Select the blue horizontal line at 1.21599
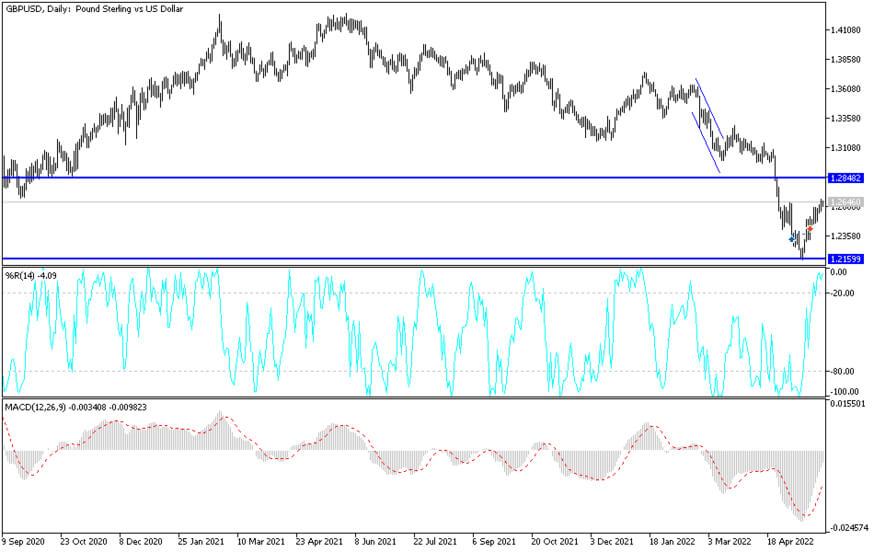The height and width of the screenshot is (552, 874). tap(414, 259)
